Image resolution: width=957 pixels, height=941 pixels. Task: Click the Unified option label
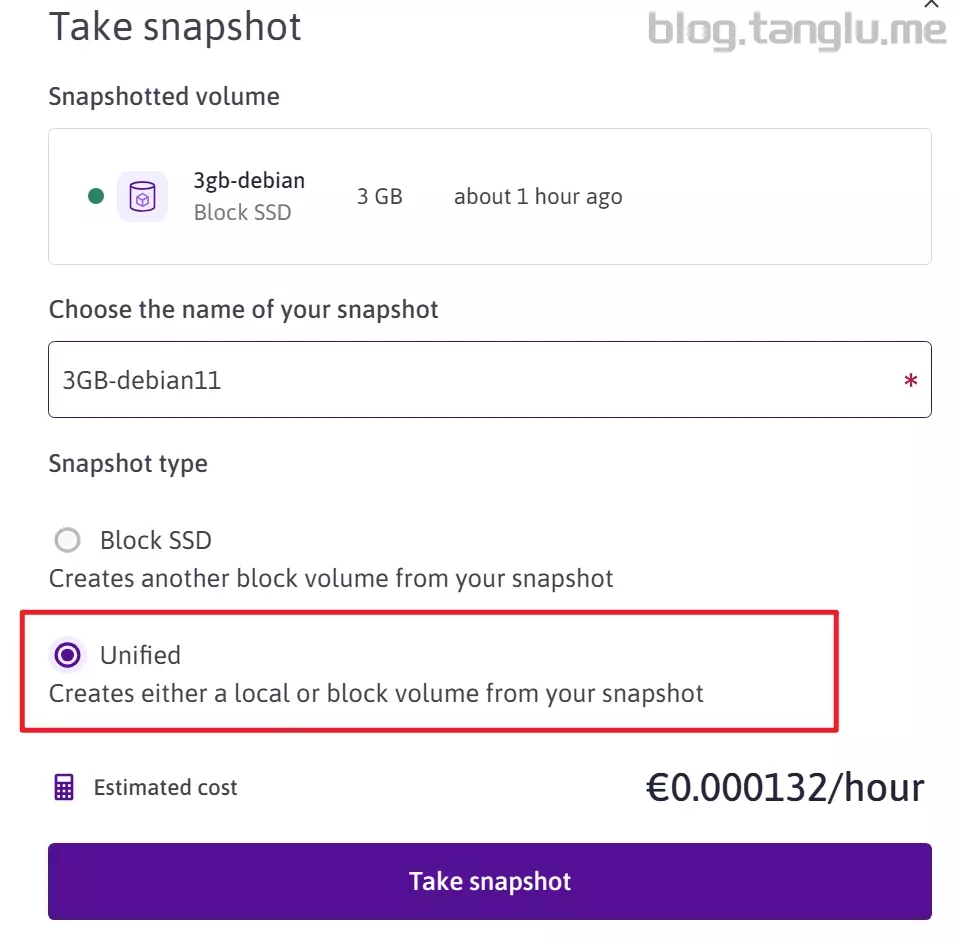(x=140, y=656)
